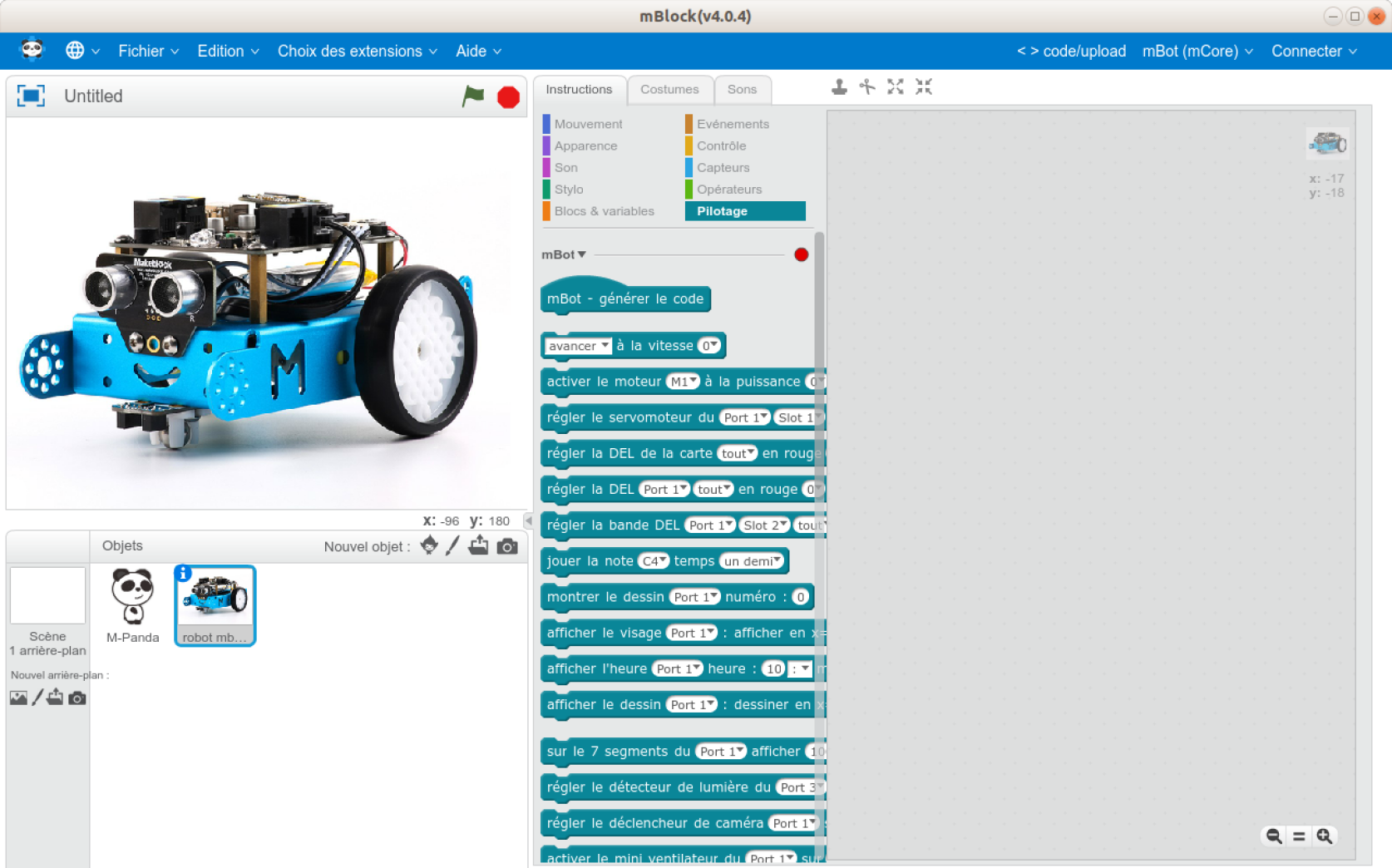Zoom in the scripts area
Viewport: 1392px width, 868px height.
(1325, 836)
